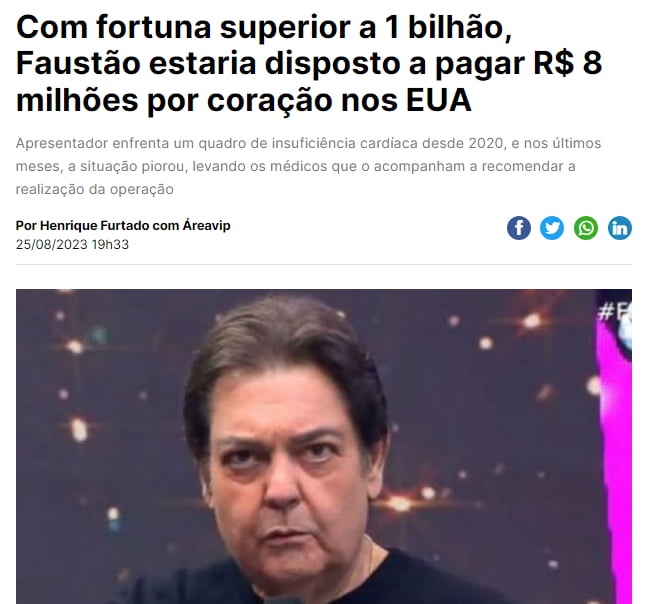The height and width of the screenshot is (604, 648).
Task: Share article on LinkedIn
Action: [619, 228]
